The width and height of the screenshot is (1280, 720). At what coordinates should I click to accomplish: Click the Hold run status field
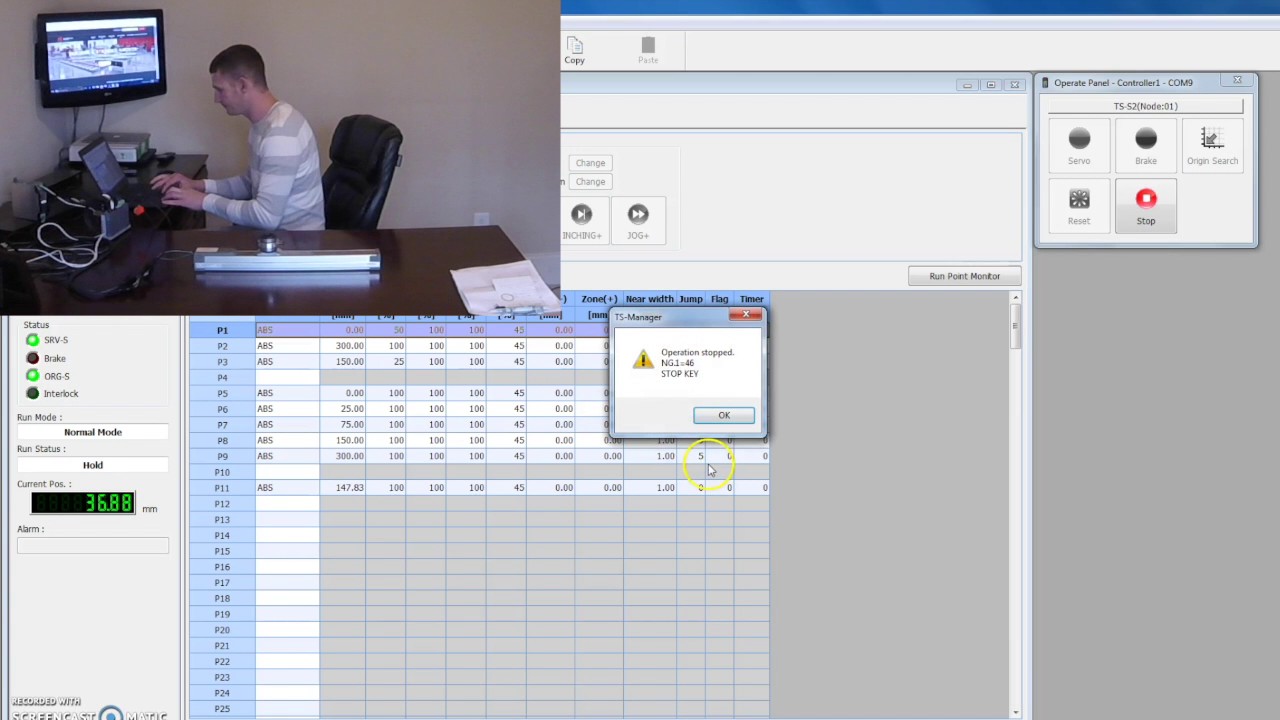point(93,465)
